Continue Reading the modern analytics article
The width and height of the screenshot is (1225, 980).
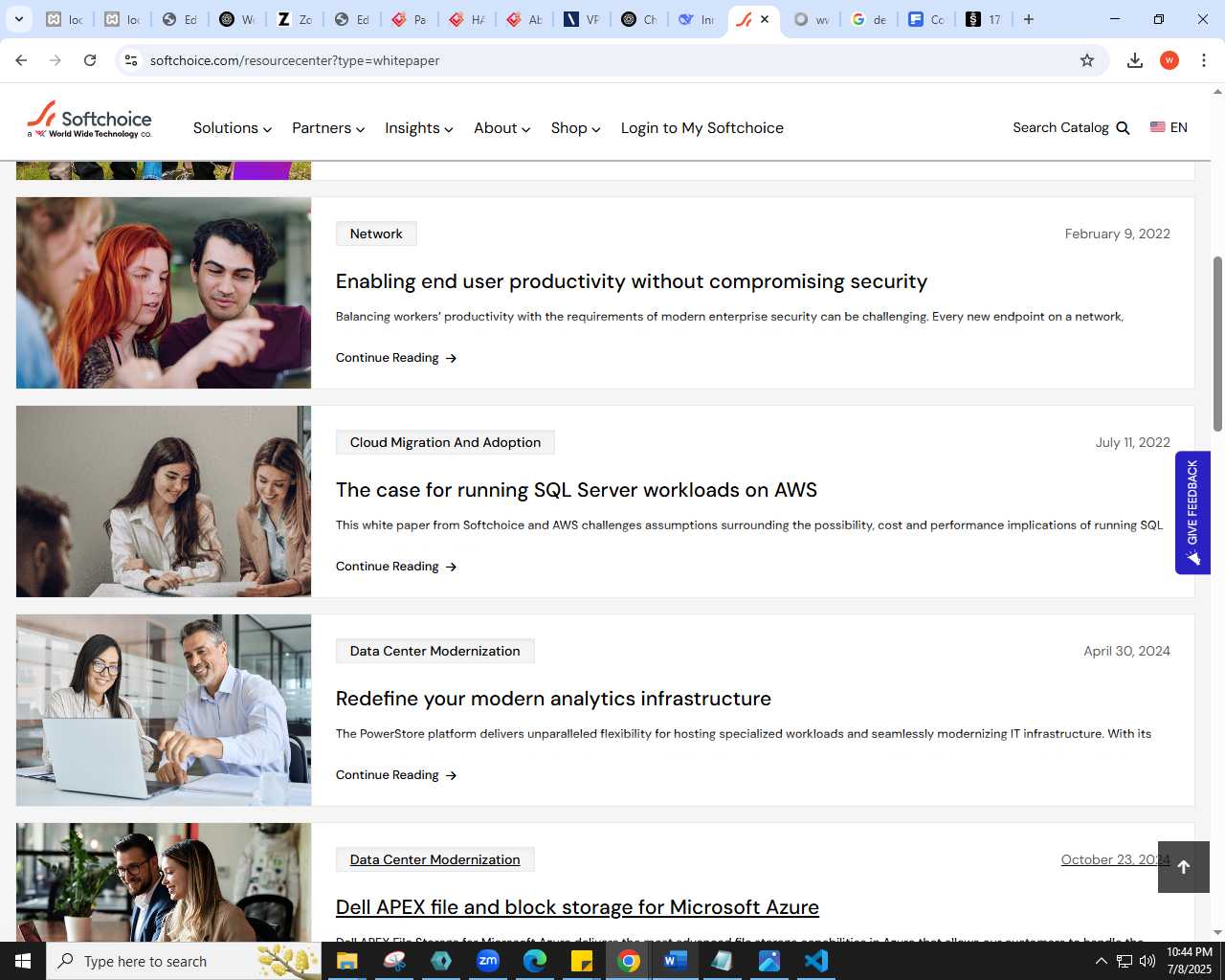[396, 775]
